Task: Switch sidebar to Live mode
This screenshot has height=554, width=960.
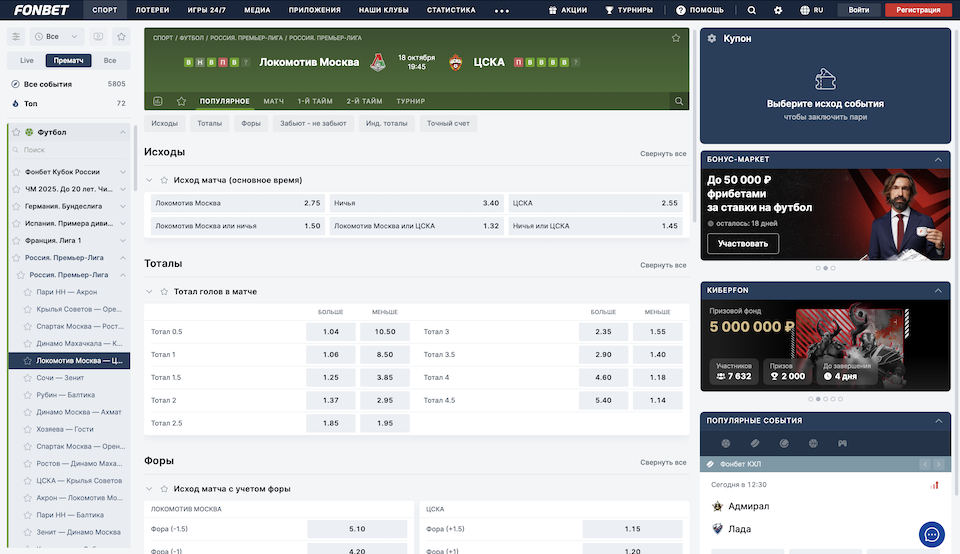Action: coord(26,61)
